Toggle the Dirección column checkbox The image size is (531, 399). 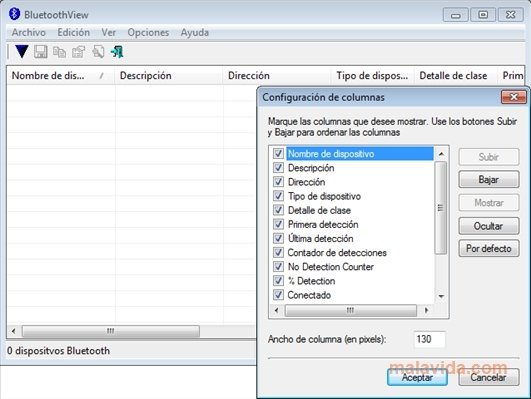pos(278,182)
